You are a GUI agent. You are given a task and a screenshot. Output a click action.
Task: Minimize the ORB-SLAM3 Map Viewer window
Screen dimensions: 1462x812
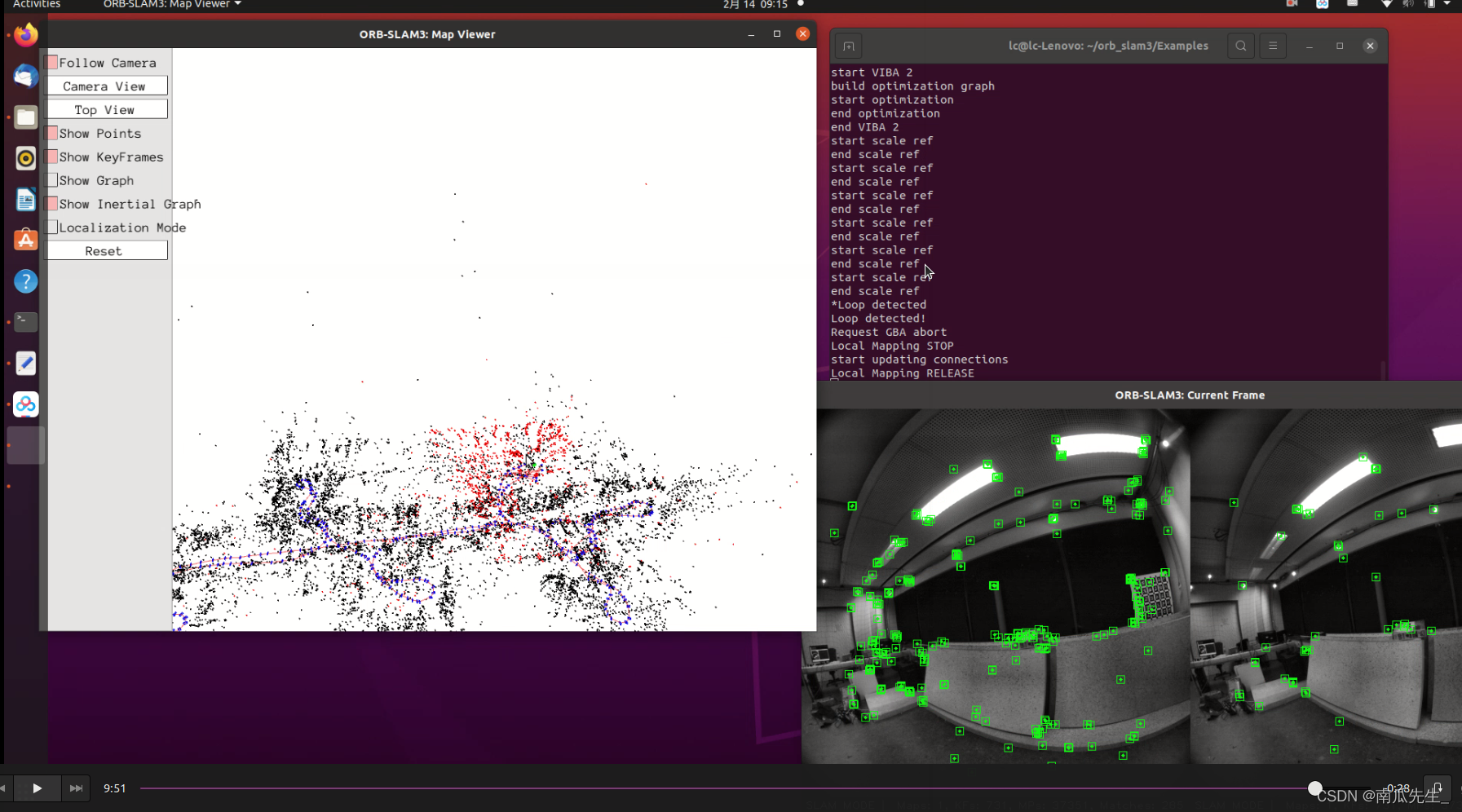point(751,34)
